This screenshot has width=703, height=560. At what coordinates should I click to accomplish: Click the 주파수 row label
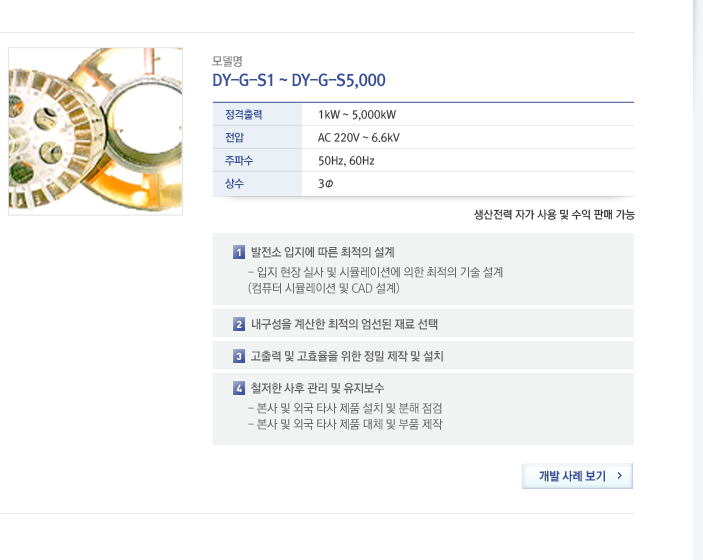(x=239, y=161)
